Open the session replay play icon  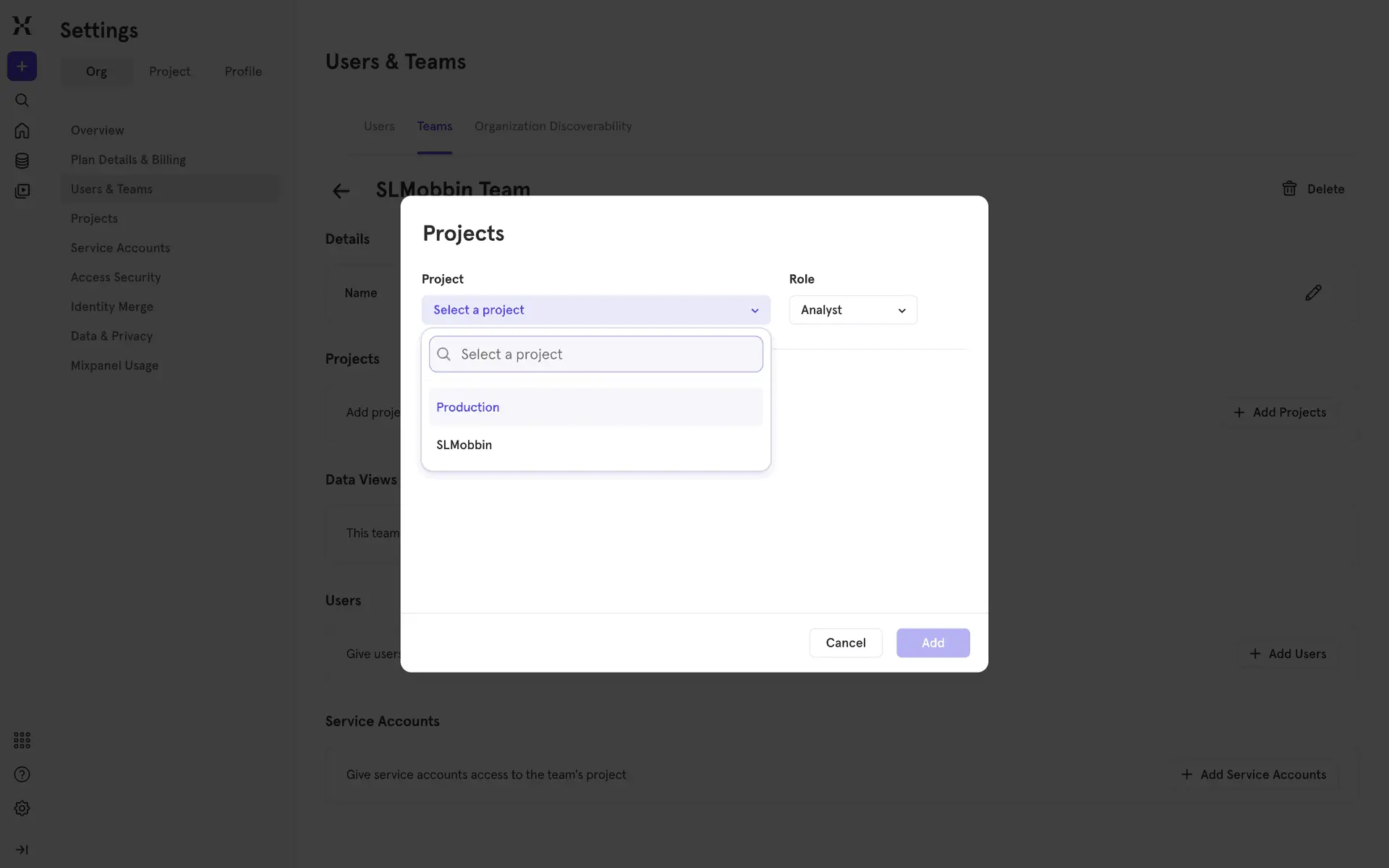tap(22, 191)
